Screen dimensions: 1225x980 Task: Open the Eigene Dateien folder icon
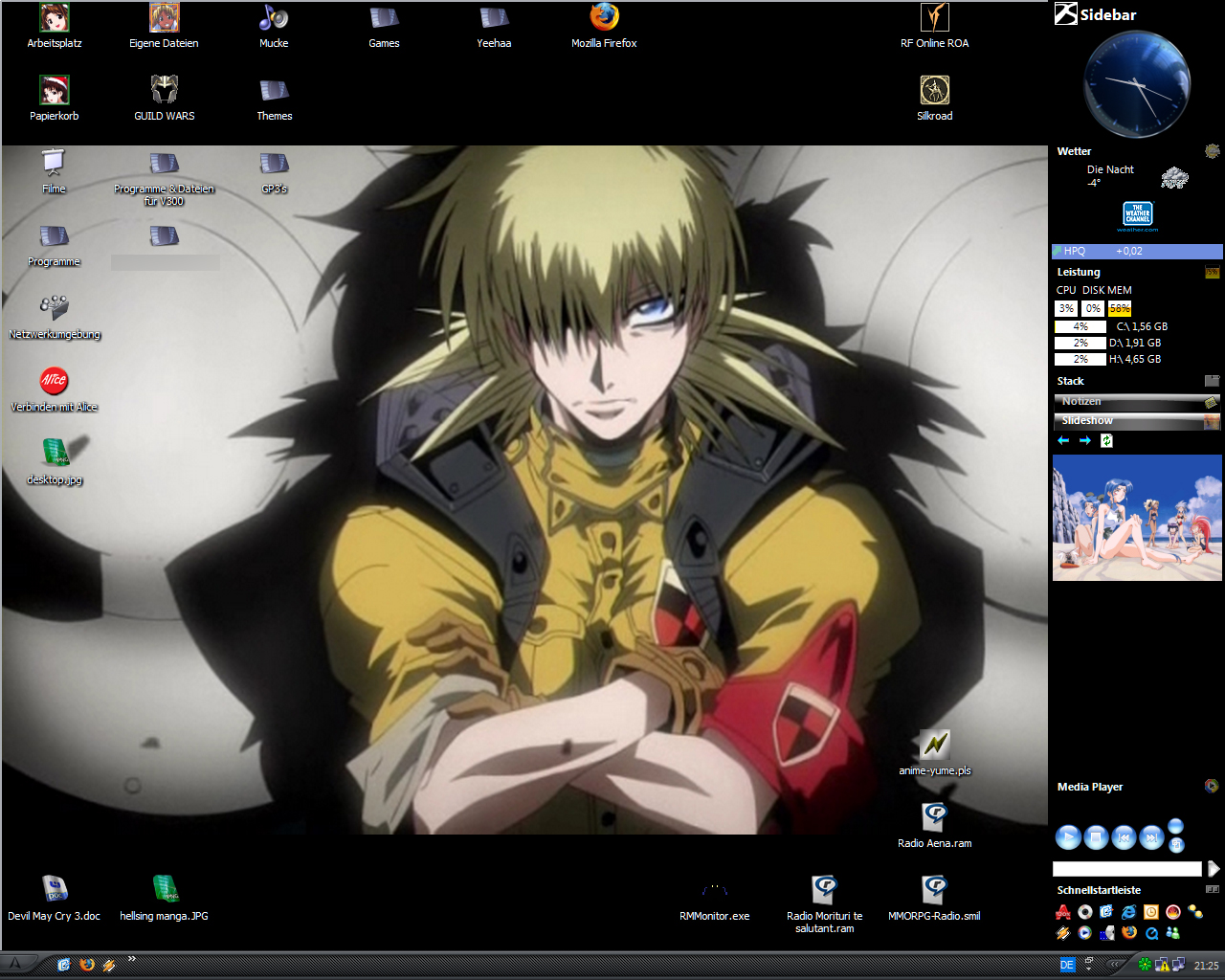pos(164,25)
